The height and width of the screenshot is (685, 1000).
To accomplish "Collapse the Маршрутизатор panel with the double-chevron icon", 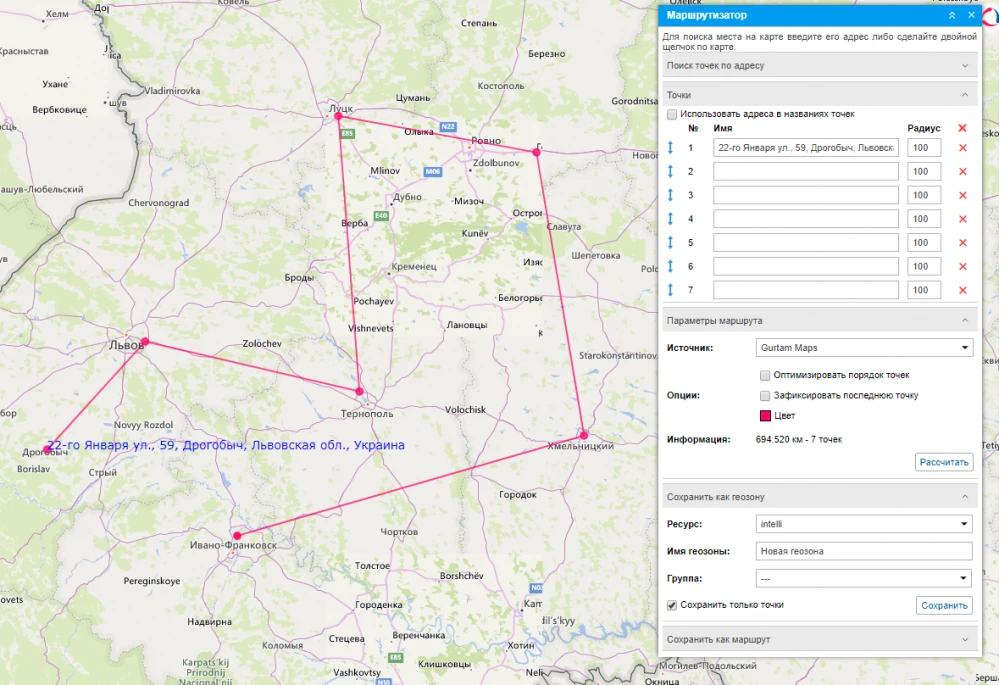I will 952,16.
